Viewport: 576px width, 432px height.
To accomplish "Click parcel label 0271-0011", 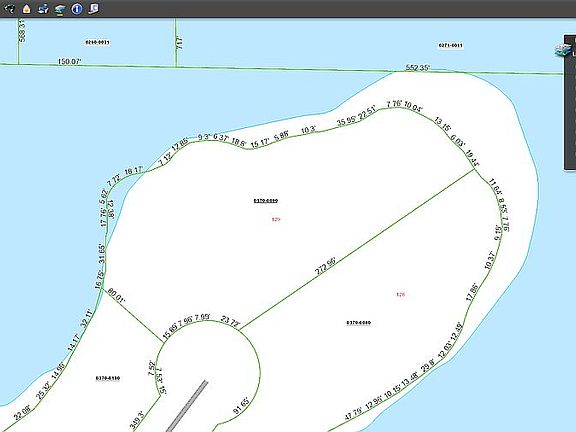I will 451,45.
